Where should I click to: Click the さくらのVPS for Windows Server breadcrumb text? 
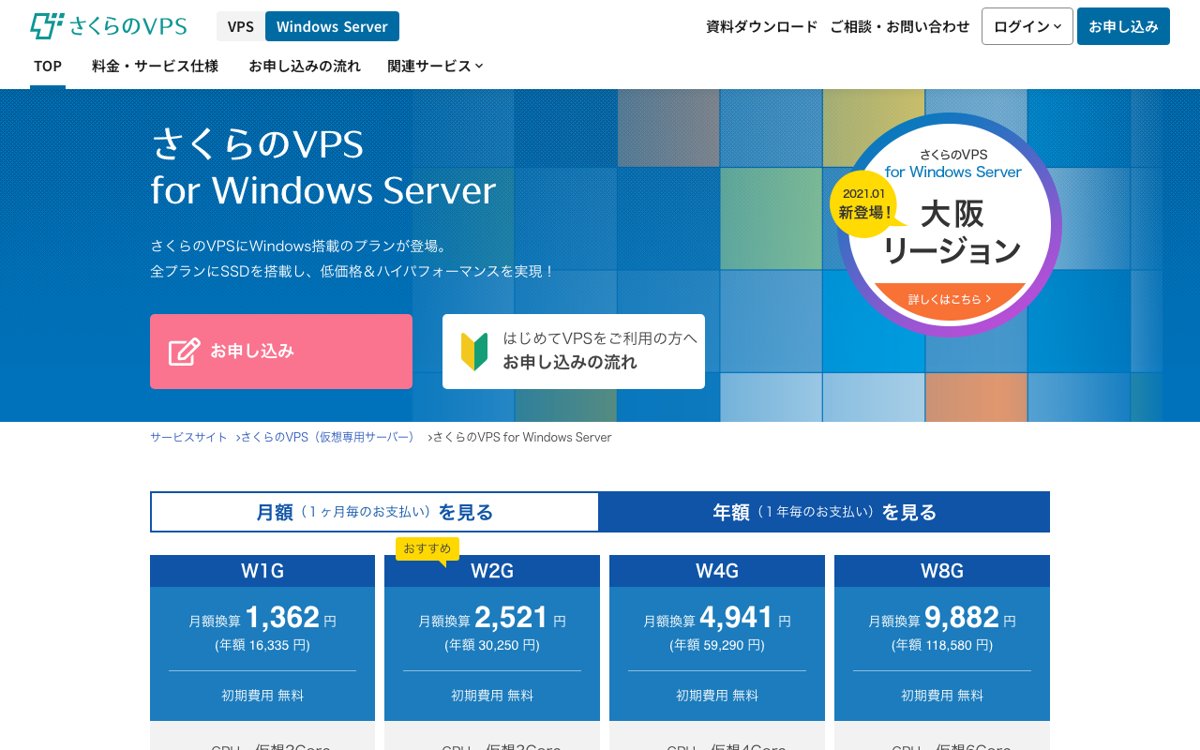coord(522,437)
